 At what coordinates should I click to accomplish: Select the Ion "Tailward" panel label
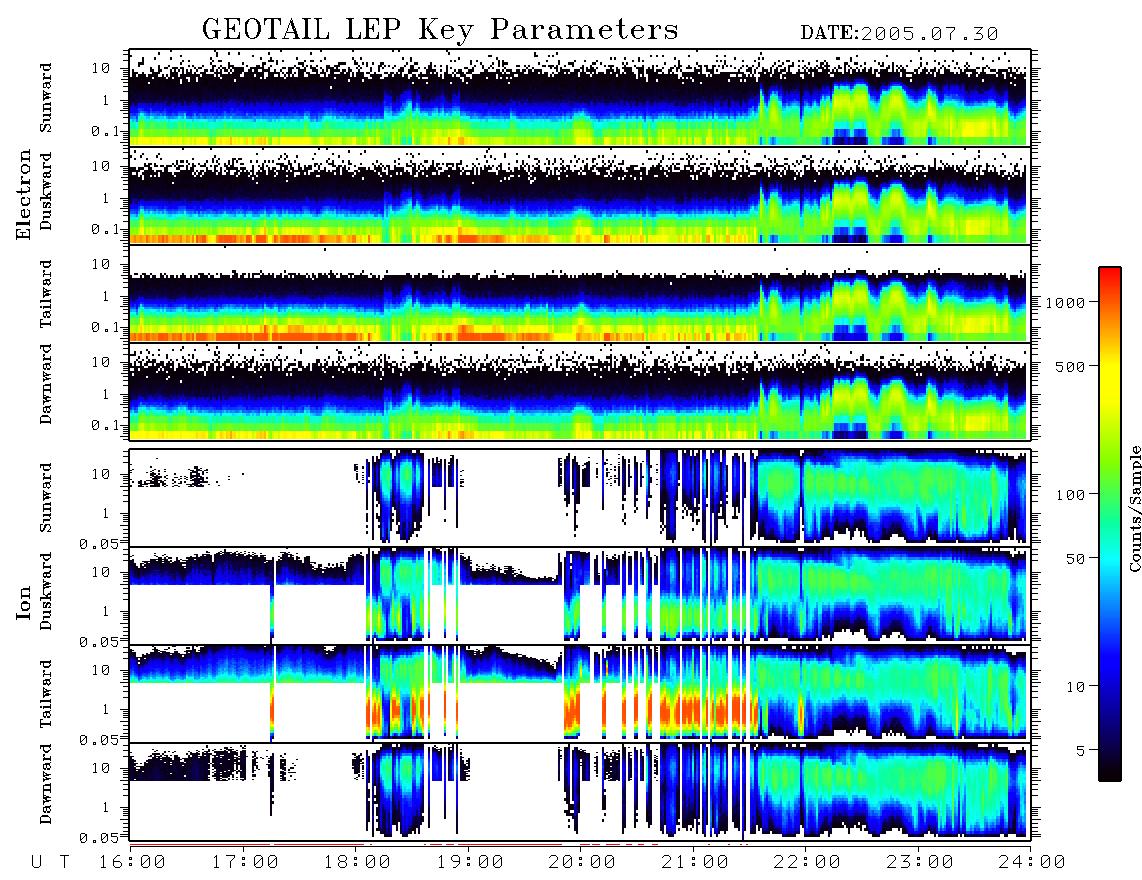tap(46, 694)
